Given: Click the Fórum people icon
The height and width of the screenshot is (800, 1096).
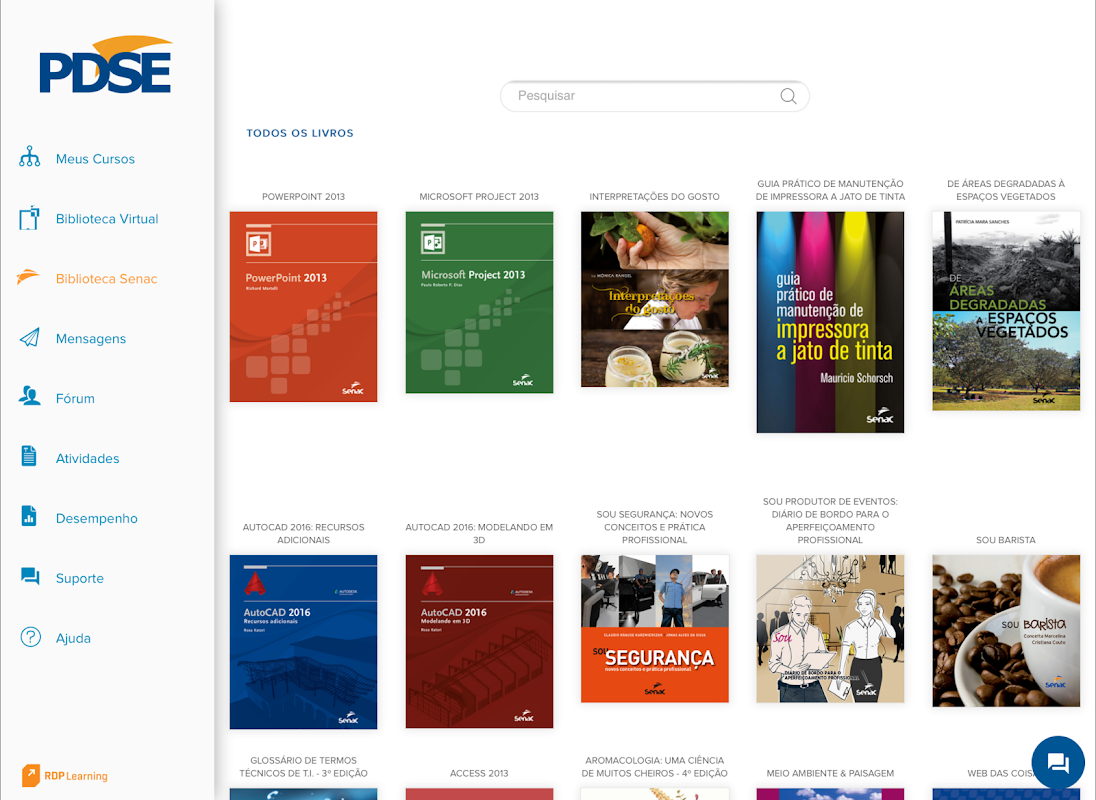Looking at the screenshot, I should pos(29,396).
